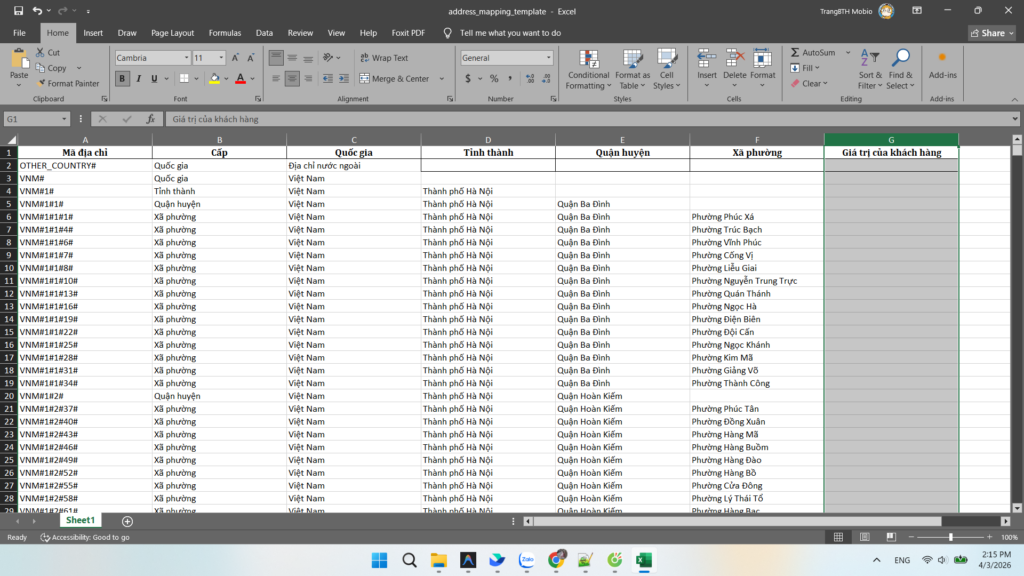Toggle Italic formatting
1024x576 pixels.
(x=138, y=79)
